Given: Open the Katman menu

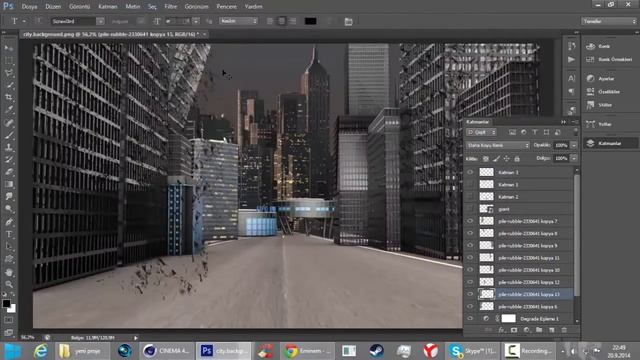Looking at the screenshot, I should click(108, 7).
